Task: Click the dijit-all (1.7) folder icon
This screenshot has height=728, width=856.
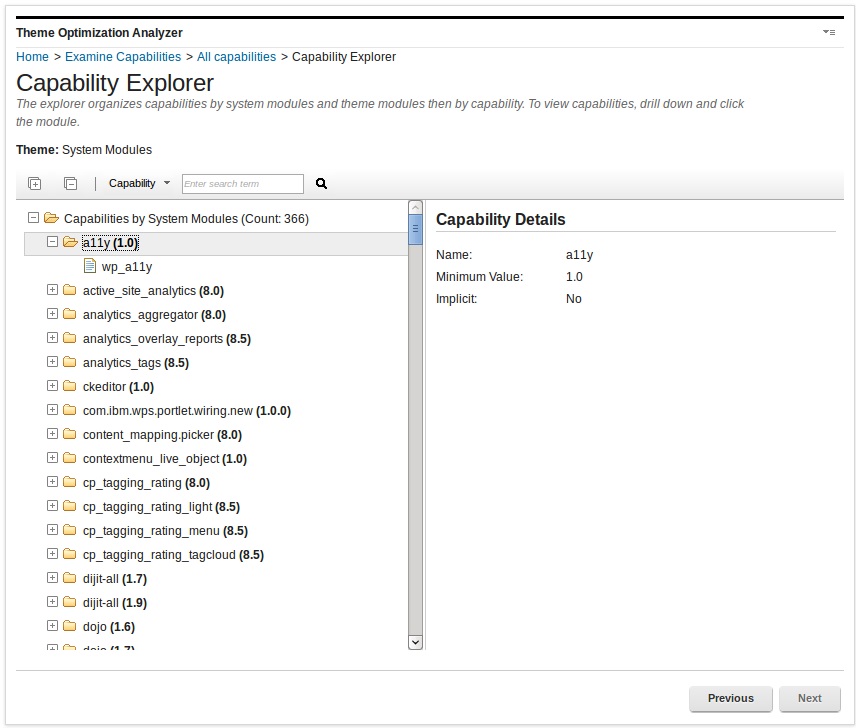Action: point(69,578)
